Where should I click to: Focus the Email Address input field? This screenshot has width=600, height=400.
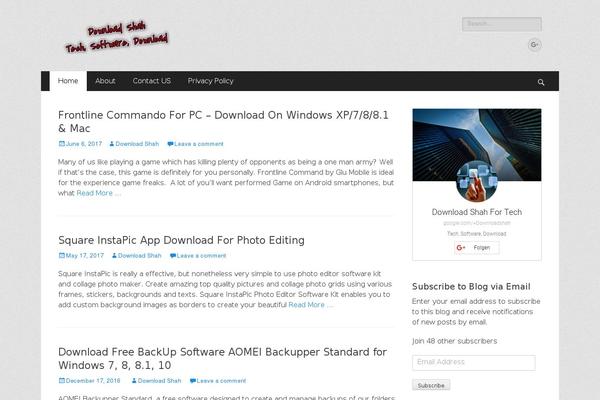(474, 362)
